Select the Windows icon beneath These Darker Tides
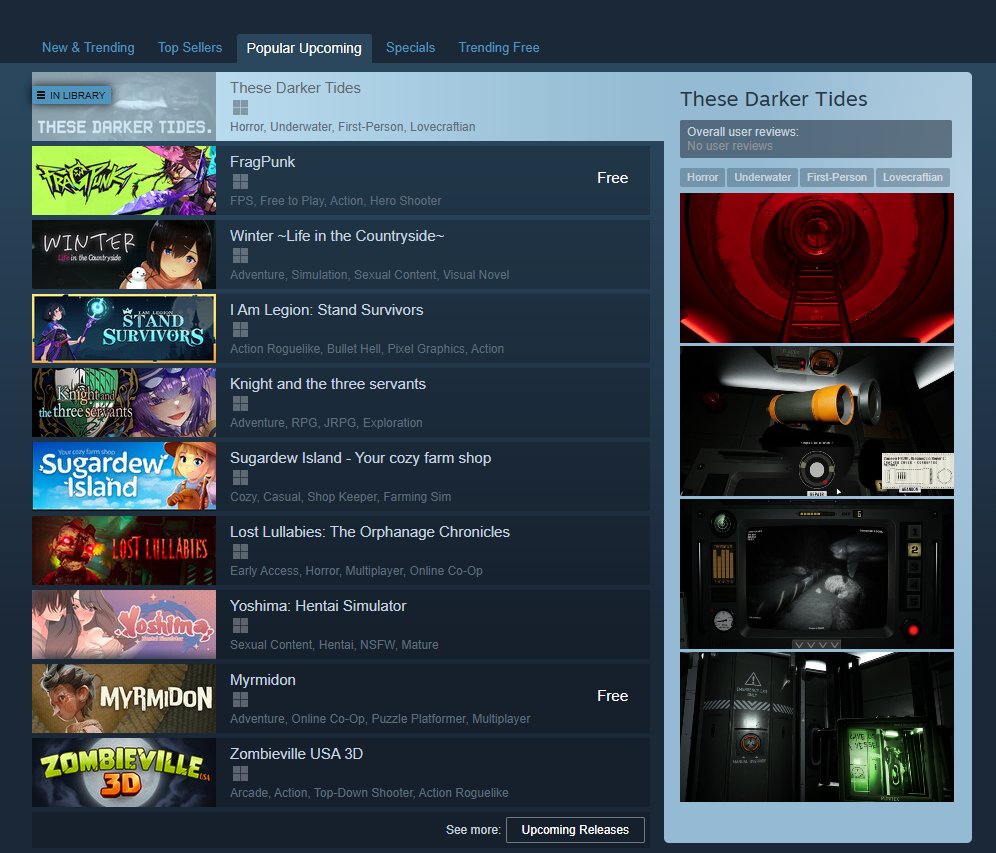Screen dimensions: 996x853 click(x=239, y=107)
